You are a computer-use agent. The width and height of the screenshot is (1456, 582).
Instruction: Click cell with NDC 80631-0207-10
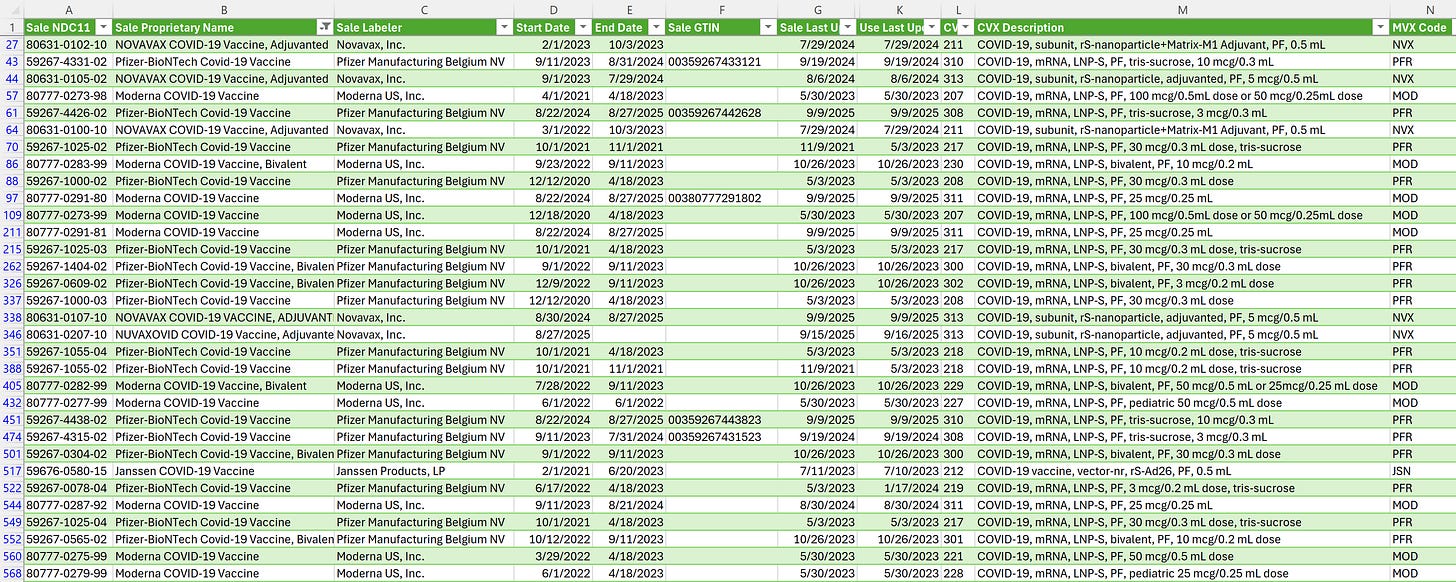pyautogui.click(x=68, y=334)
